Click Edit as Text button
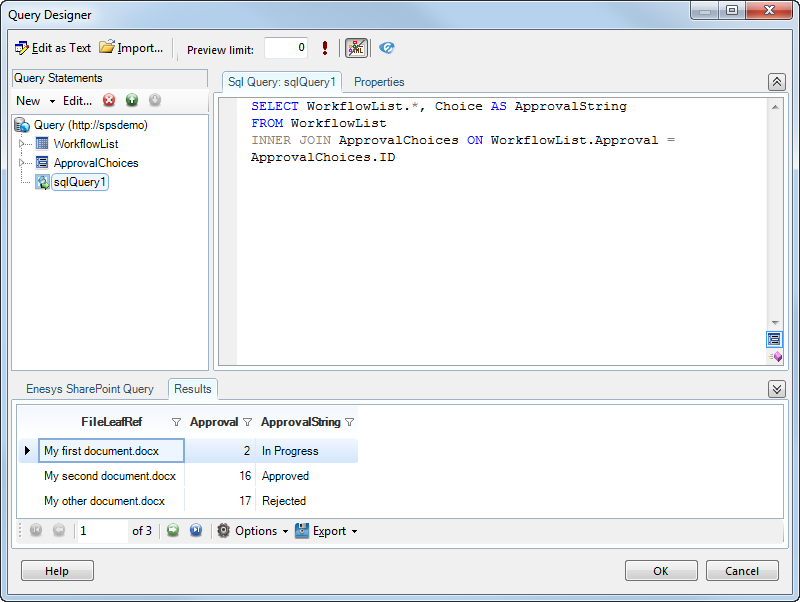Image resolution: width=800 pixels, height=602 pixels. 53,48
